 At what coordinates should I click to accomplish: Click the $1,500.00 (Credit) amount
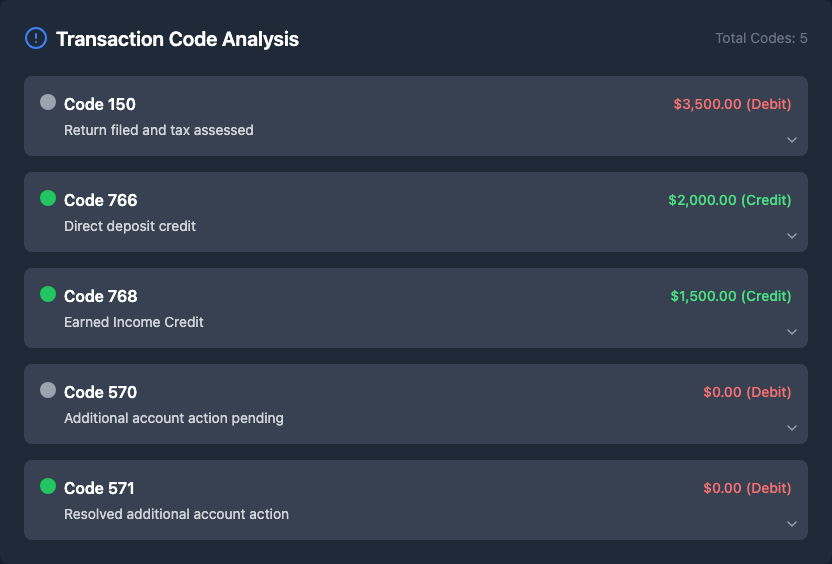tap(731, 296)
